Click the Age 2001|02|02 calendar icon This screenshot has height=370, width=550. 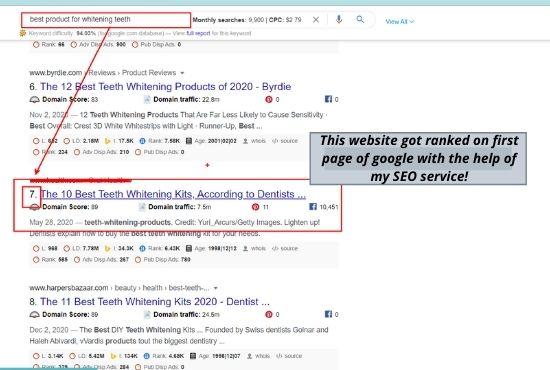click(x=189, y=141)
